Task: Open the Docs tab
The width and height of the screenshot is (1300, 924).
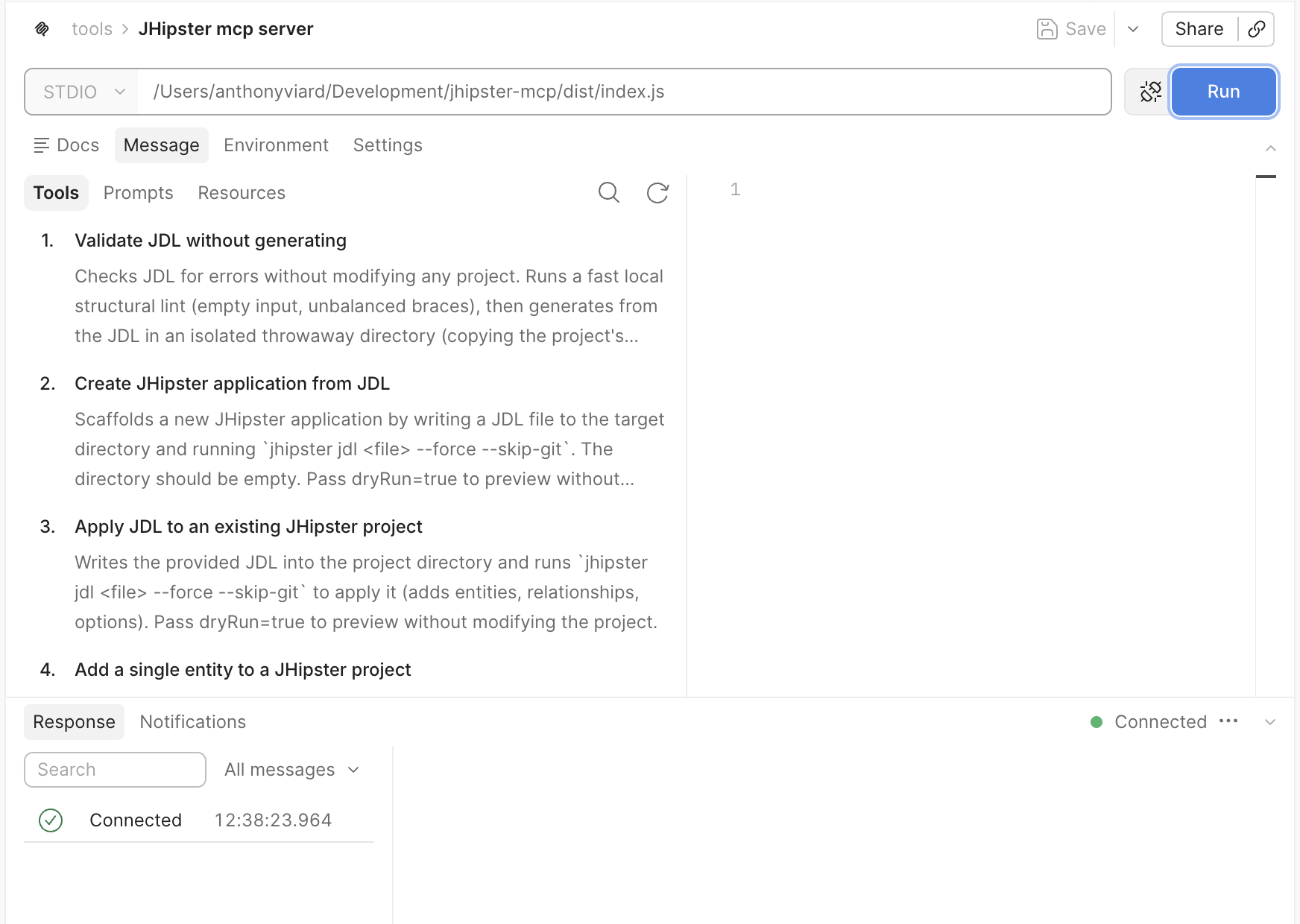Action: (66, 145)
